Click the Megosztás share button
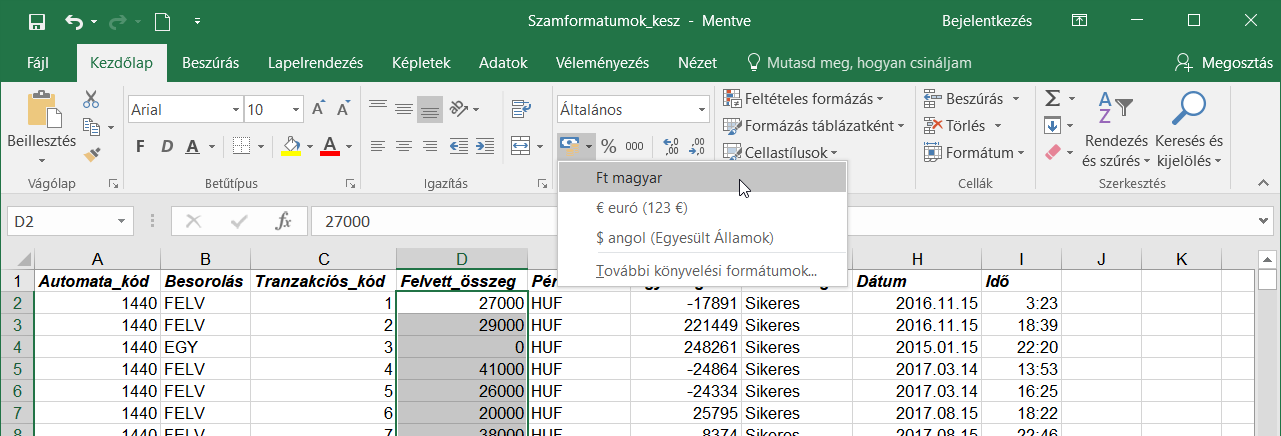Screen dimensions: 1281x436 (1224, 63)
